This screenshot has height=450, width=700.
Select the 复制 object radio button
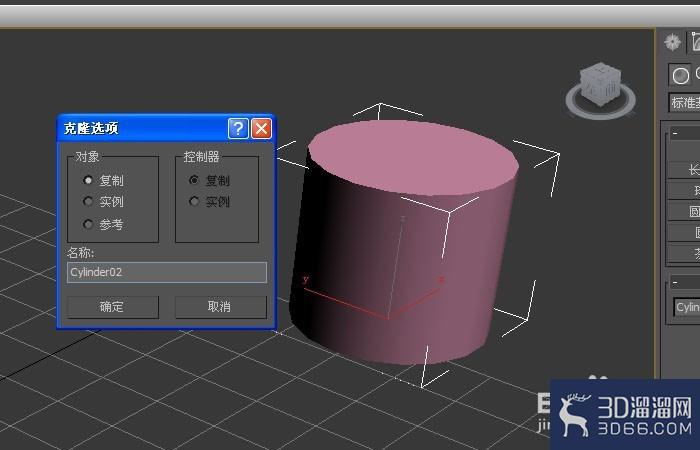coord(88,180)
